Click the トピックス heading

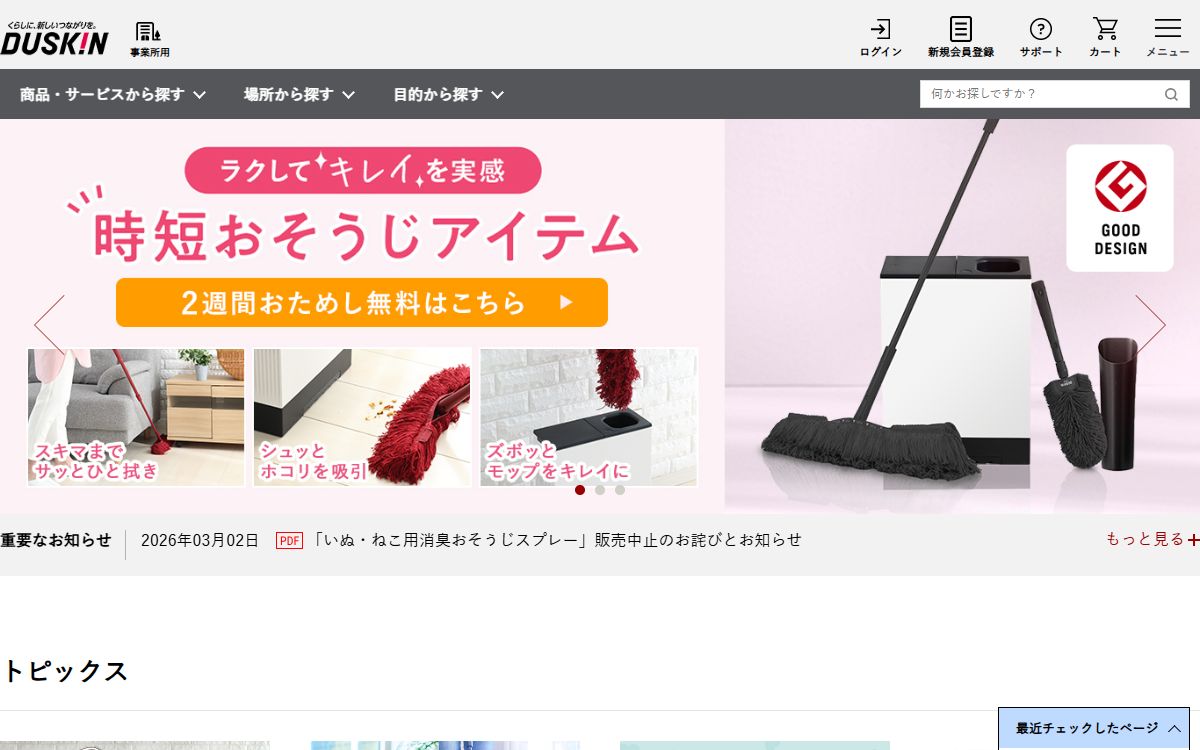click(65, 671)
